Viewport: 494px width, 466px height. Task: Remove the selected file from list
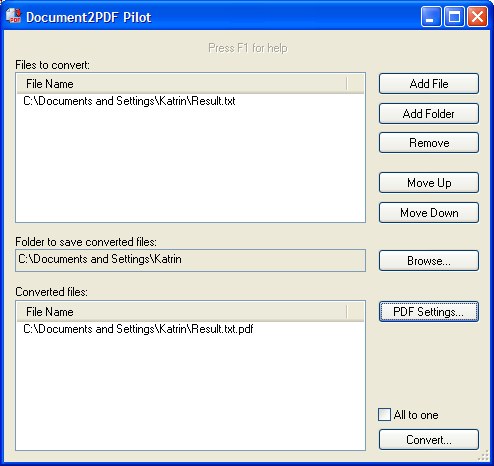coord(429,143)
